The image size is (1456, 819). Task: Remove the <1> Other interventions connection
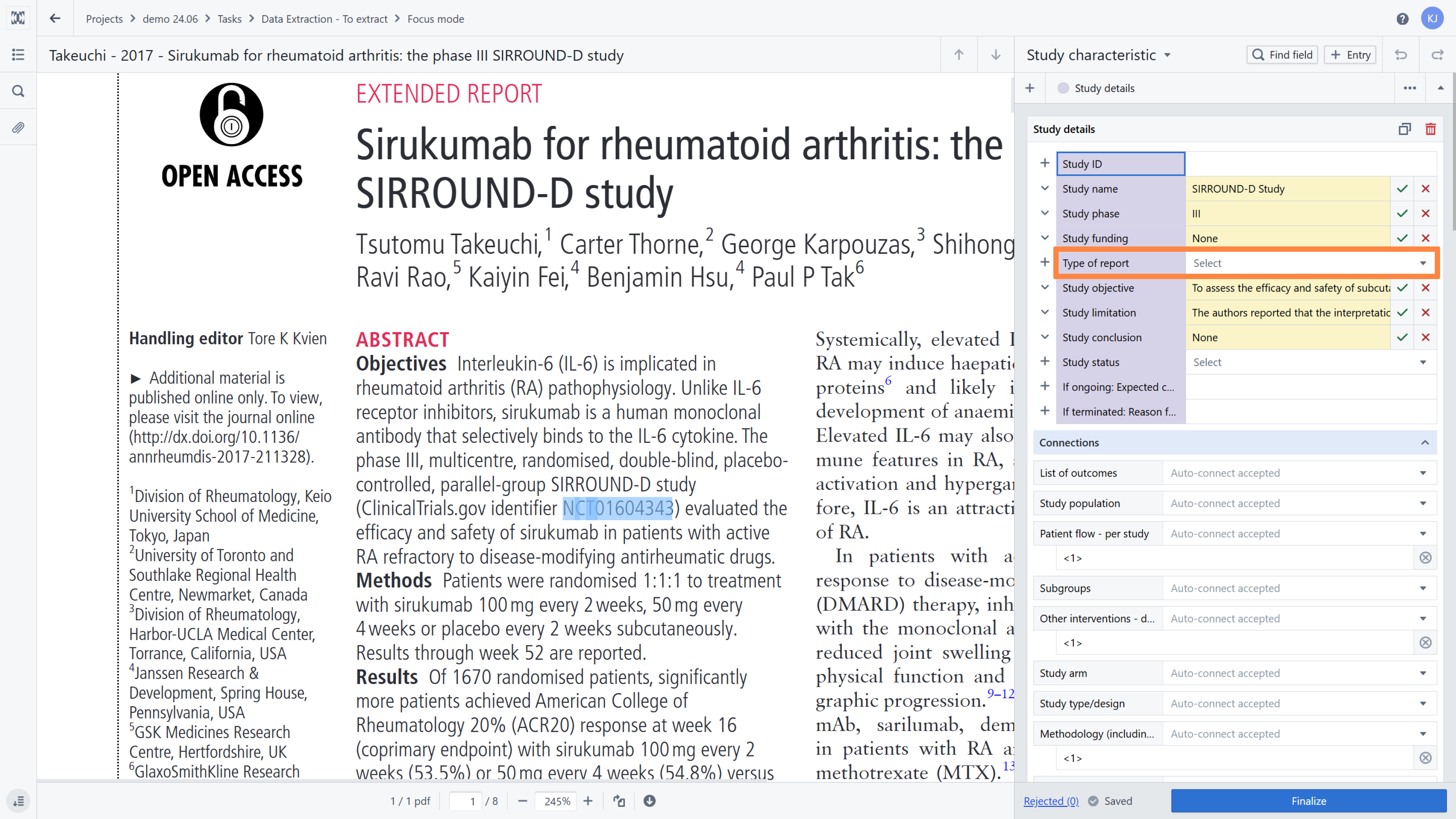point(1426,643)
